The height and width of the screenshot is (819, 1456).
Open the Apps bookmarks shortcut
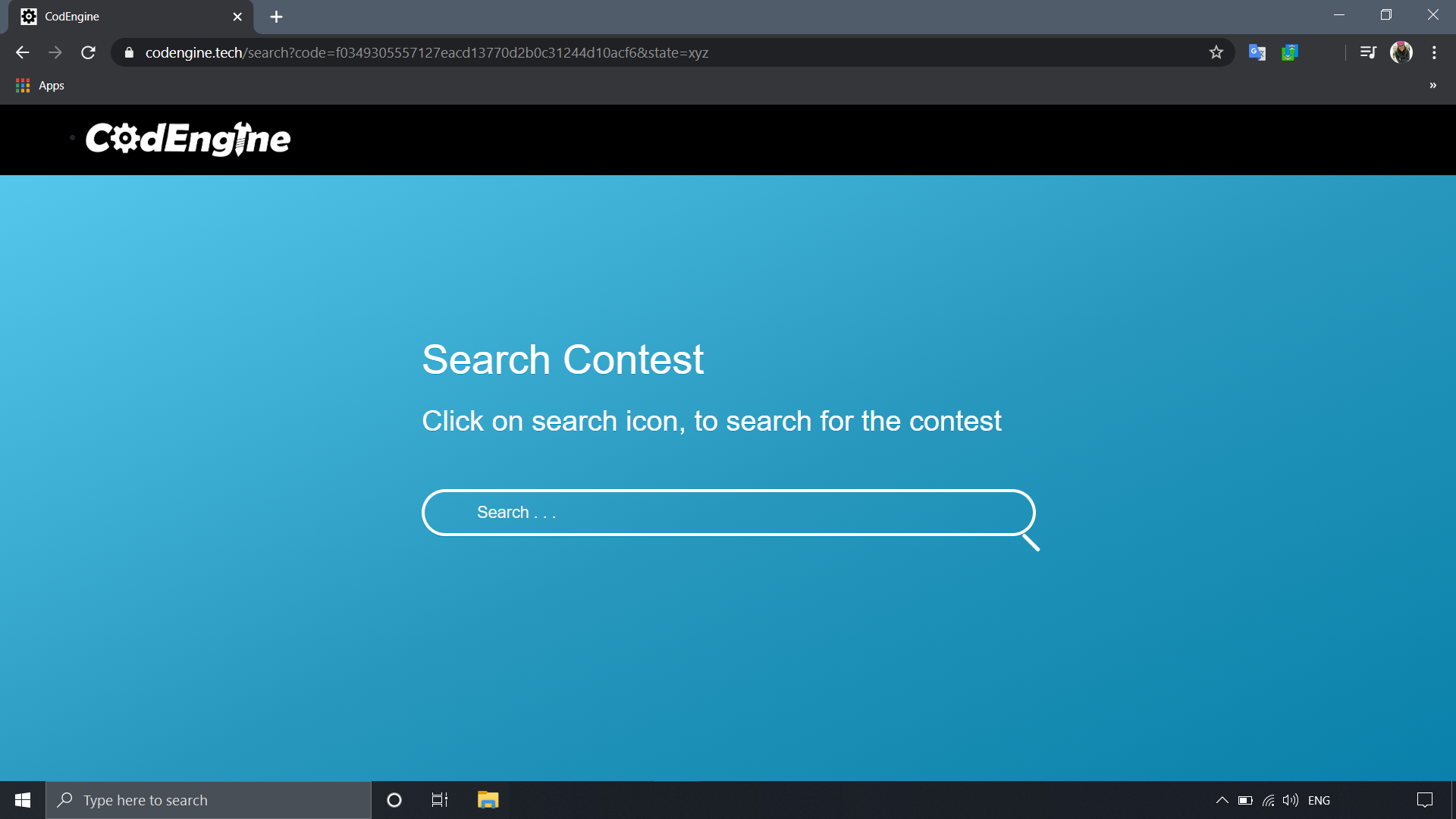(x=40, y=86)
